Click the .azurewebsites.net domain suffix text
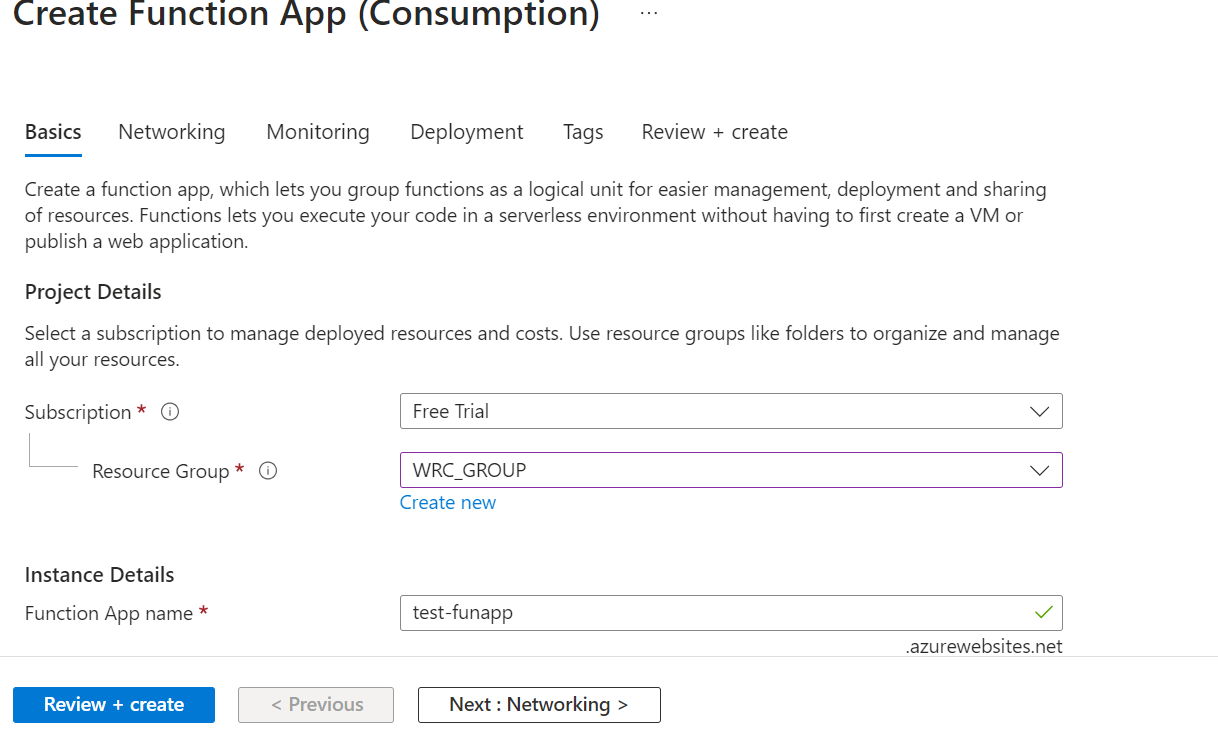The width and height of the screenshot is (1218, 747). point(984,646)
